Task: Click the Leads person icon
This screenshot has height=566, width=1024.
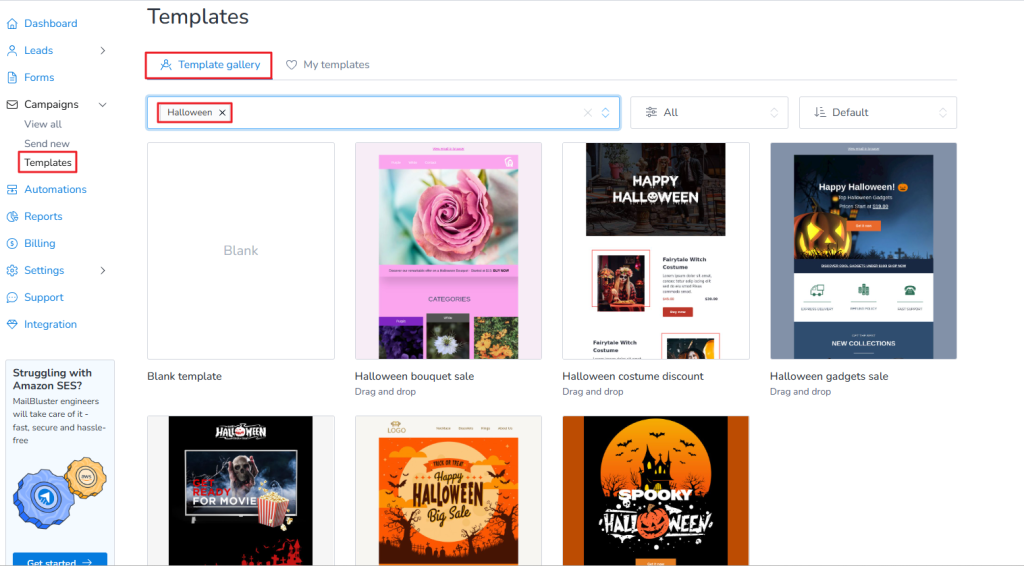Action: pyautogui.click(x=12, y=50)
